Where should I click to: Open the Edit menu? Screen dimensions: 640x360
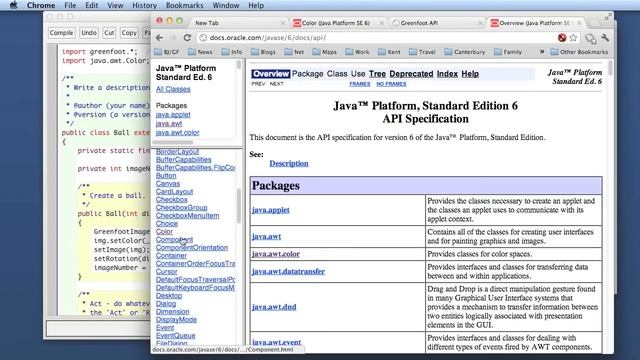[x=91, y=5]
